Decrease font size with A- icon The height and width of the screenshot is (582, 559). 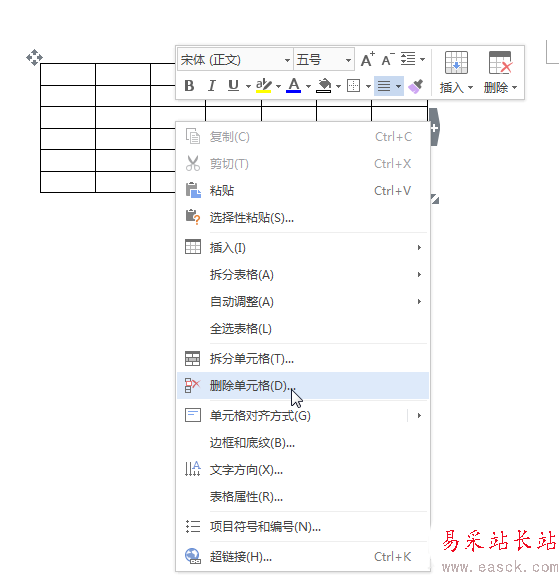point(388,59)
